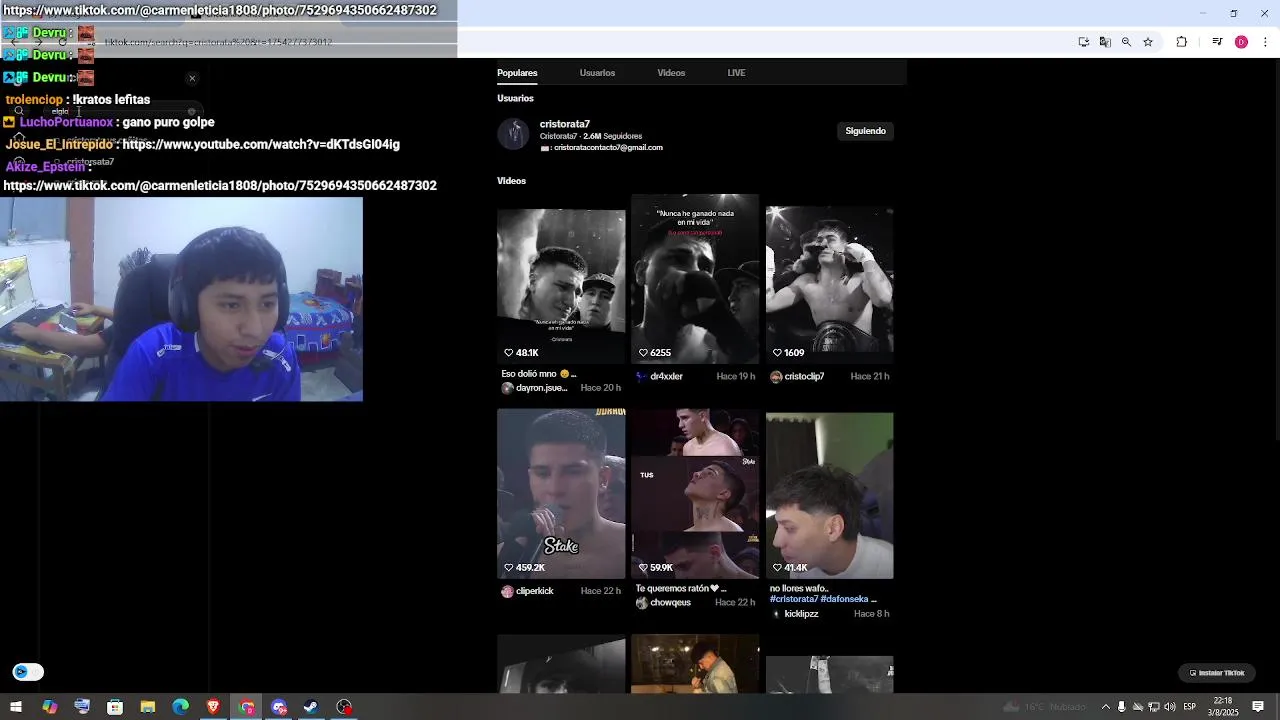Close the overlay with the X icon
The height and width of the screenshot is (720, 1280).
point(192,78)
